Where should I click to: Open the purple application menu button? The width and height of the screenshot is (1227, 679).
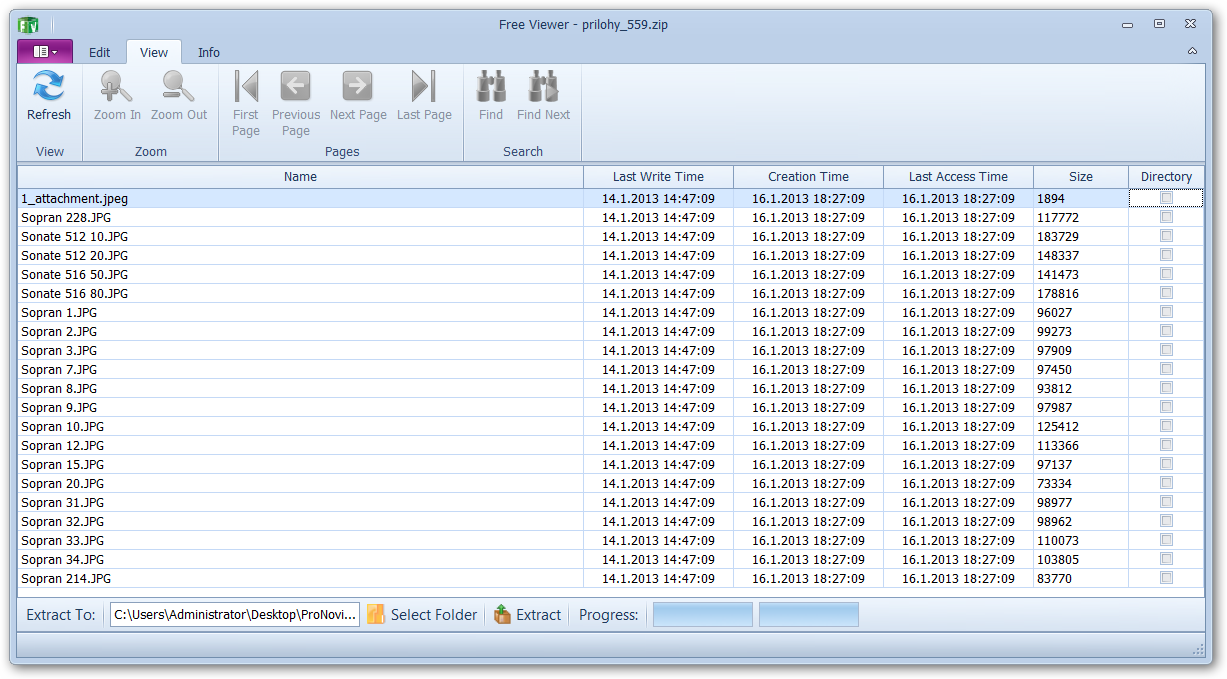point(45,51)
